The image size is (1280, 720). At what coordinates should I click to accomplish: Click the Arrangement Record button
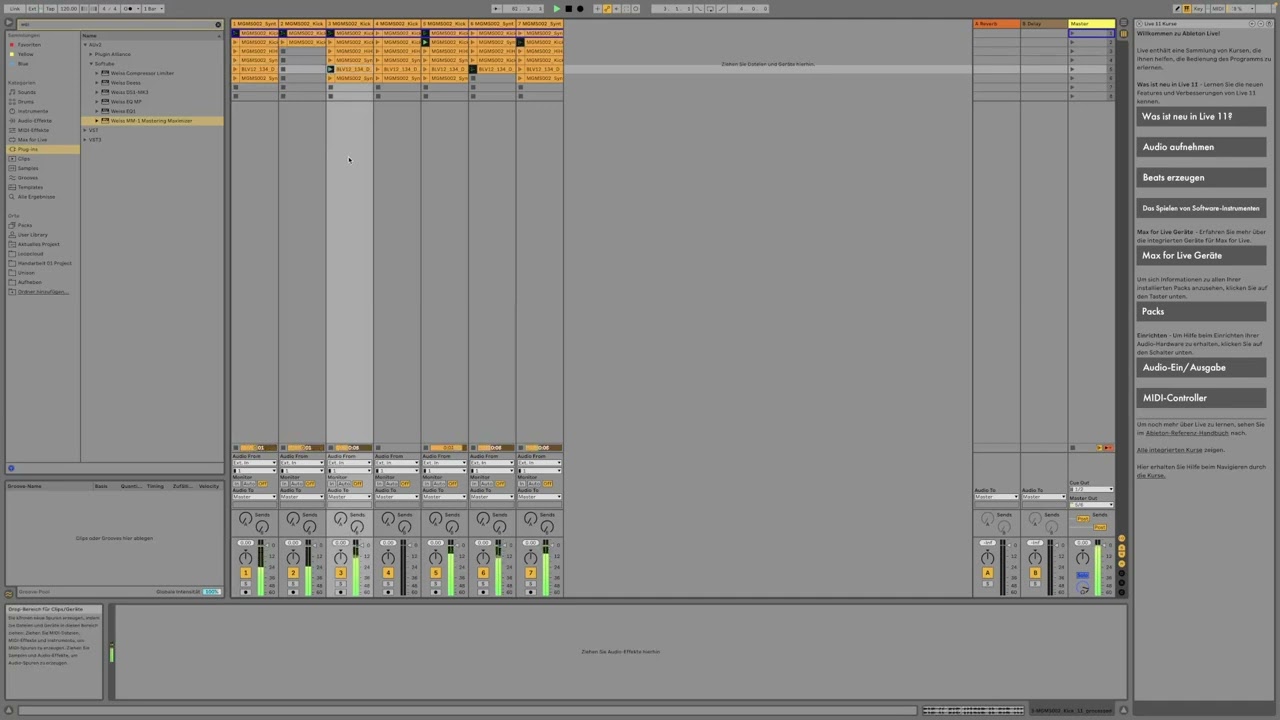click(x=580, y=9)
